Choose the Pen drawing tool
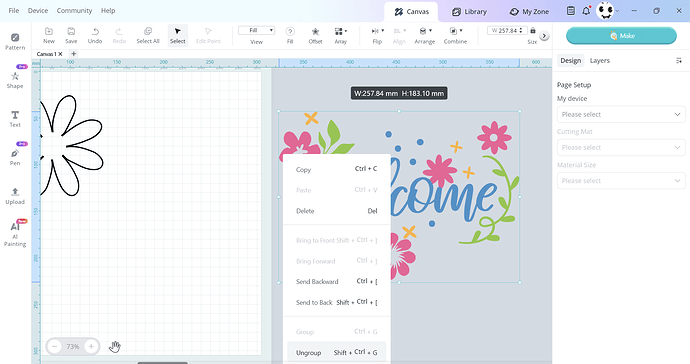690x364 pixels. (x=15, y=157)
